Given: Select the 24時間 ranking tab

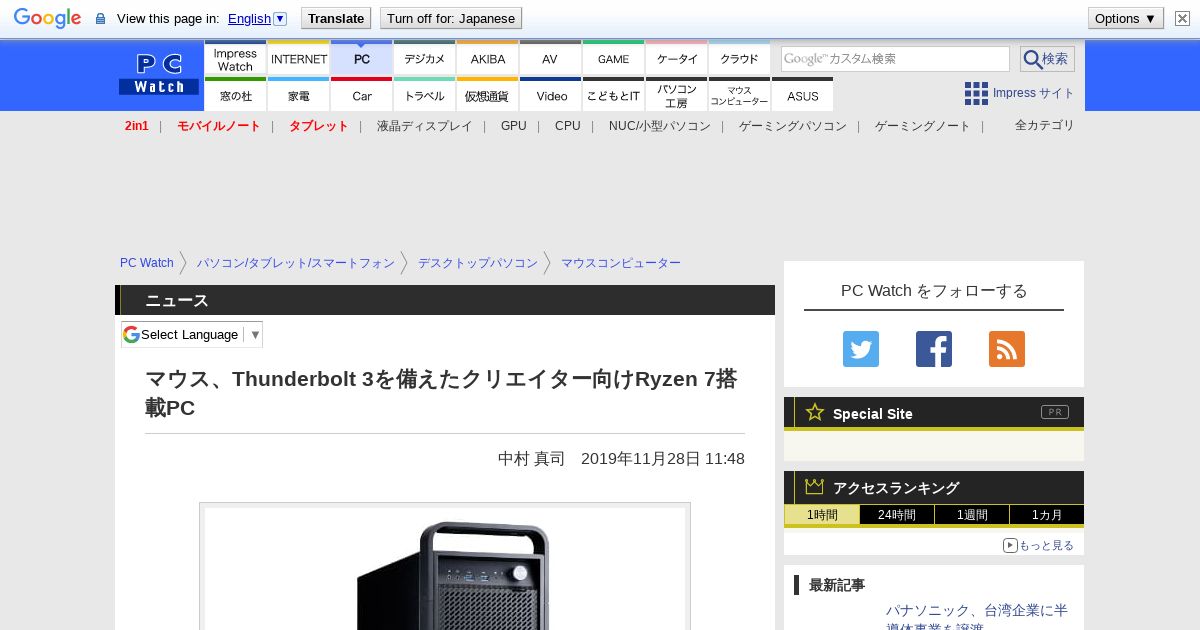Looking at the screenshot, I should coord(897,515).
